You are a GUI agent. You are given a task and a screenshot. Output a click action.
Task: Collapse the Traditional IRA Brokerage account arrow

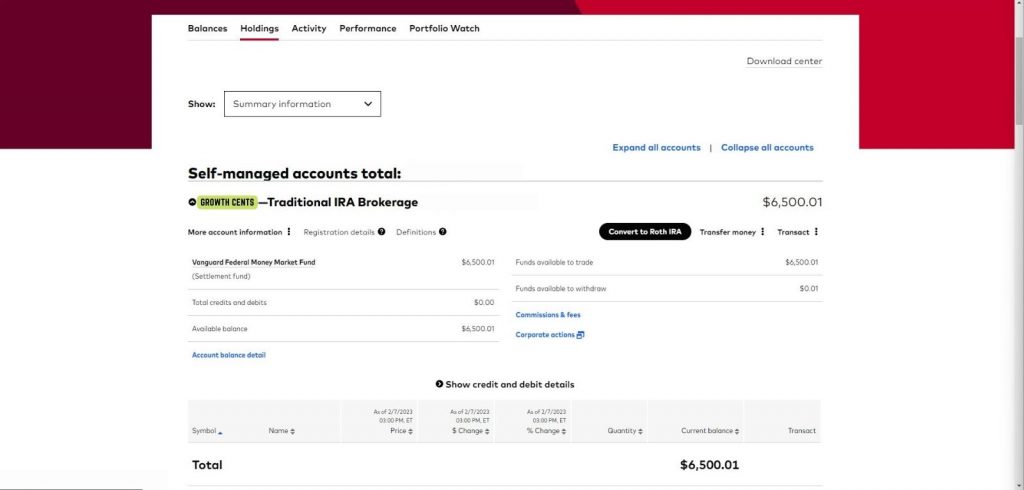(192, 203)
